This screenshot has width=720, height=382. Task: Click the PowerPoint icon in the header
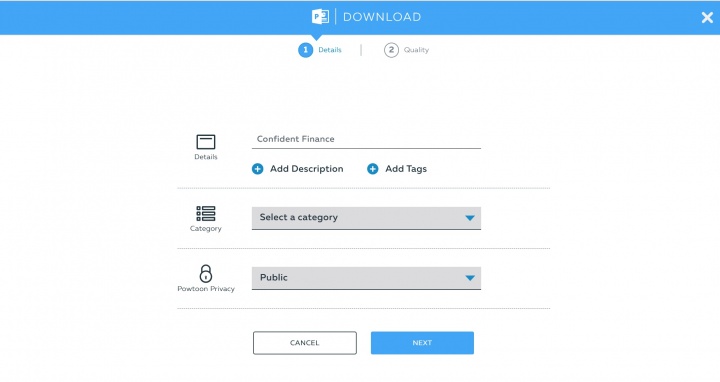321,17
